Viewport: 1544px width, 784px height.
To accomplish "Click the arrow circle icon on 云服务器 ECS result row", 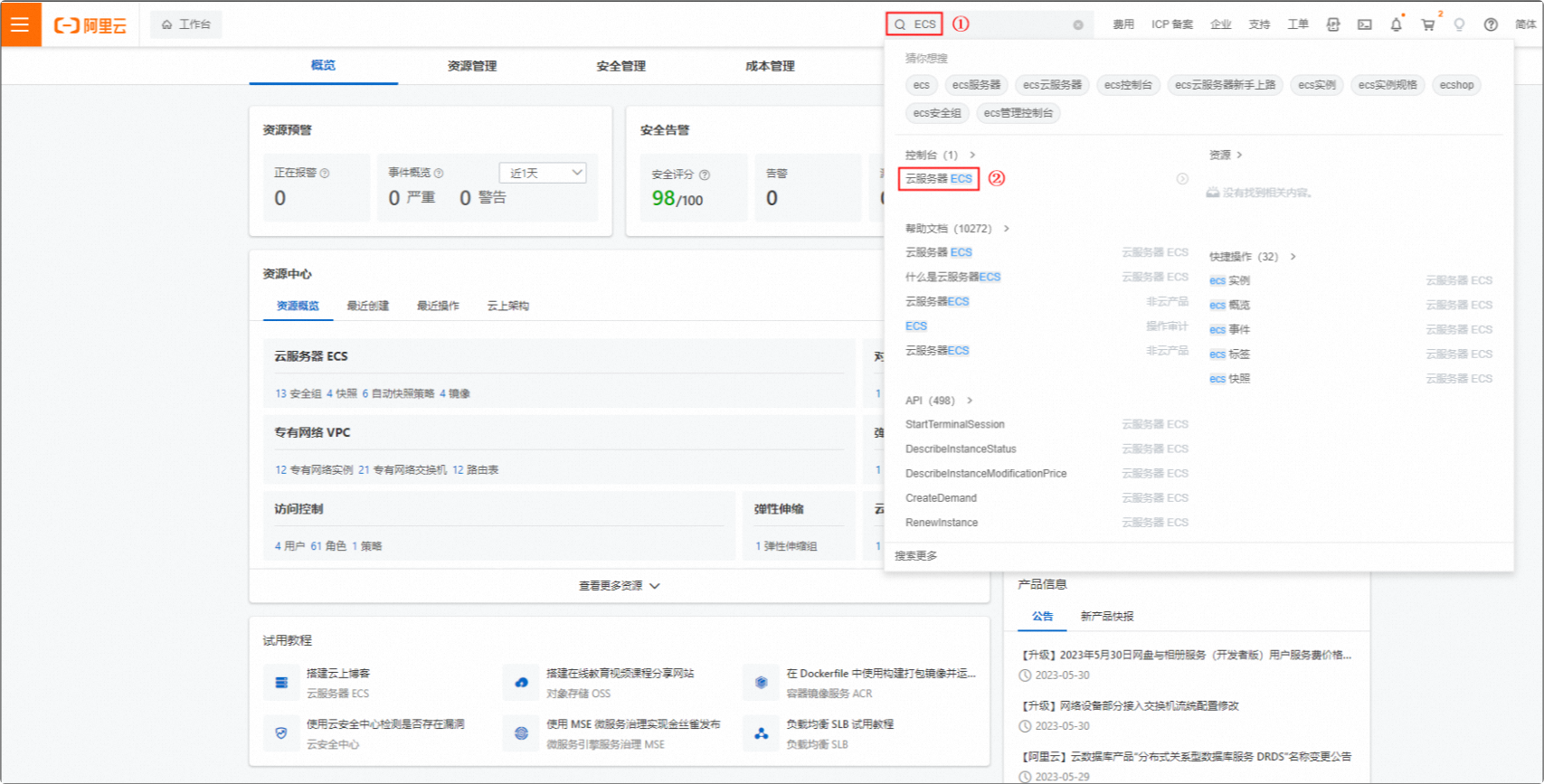I will (1182, 179).
